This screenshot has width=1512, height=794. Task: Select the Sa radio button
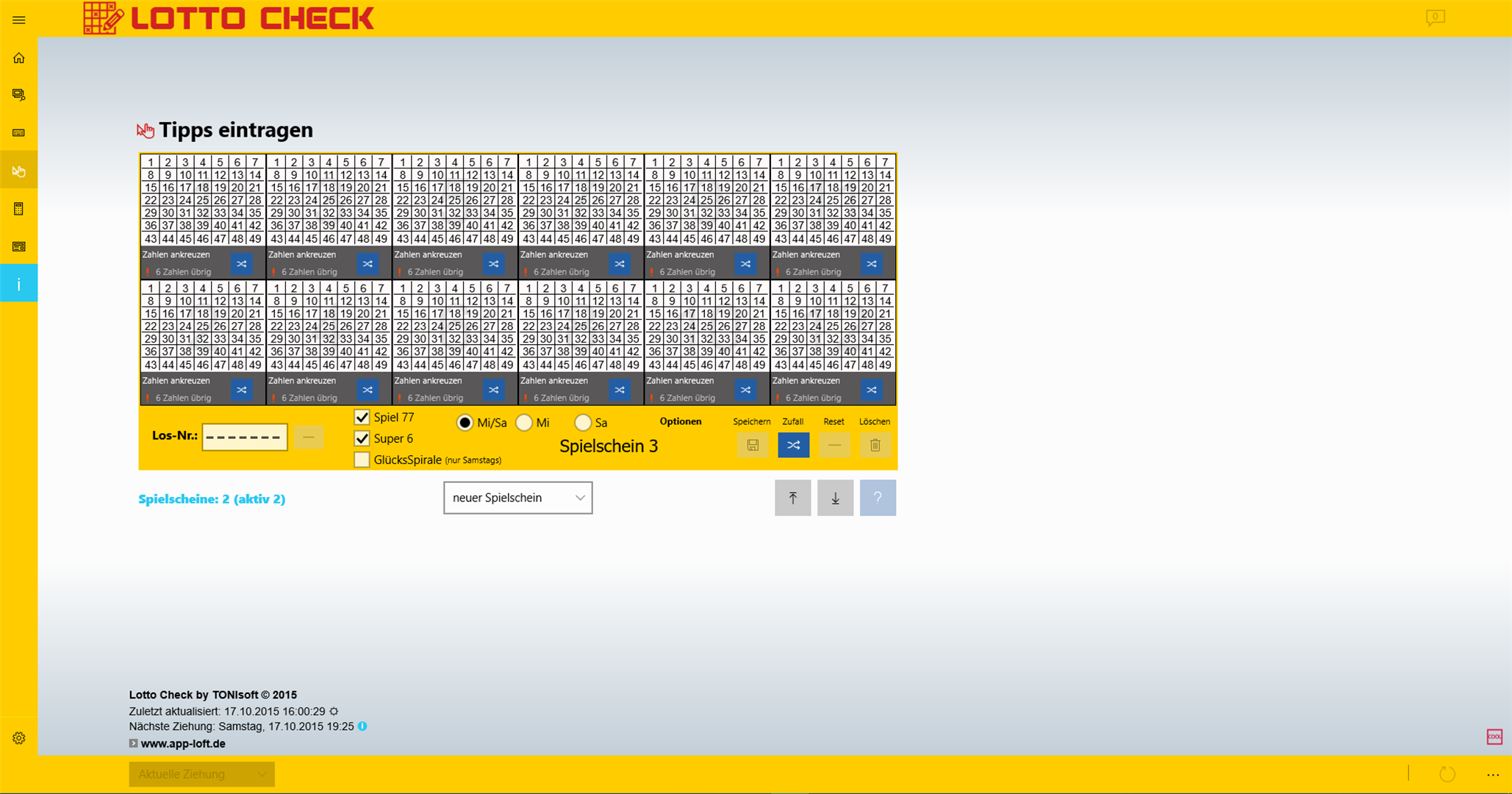[x=583, y=423]
